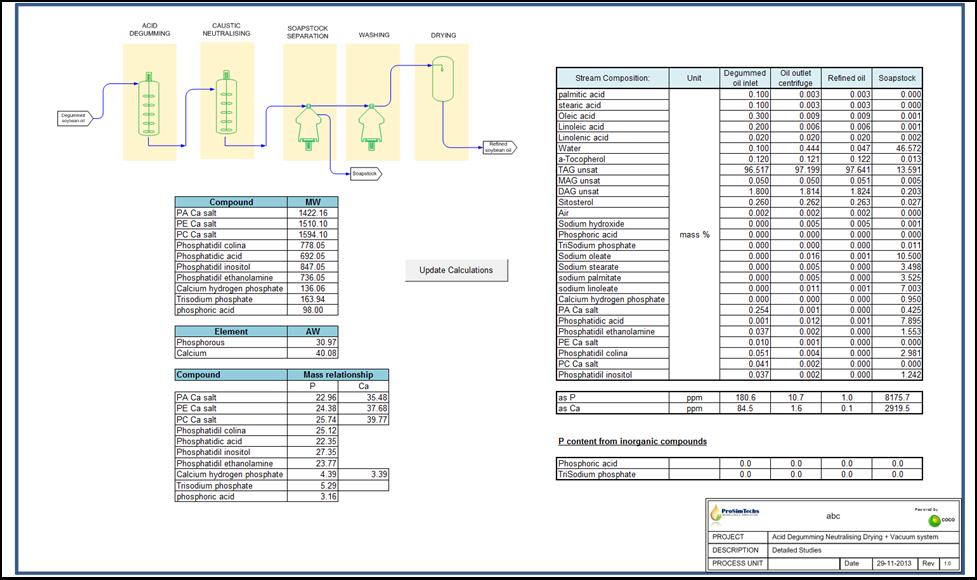This screenshot has height=580, width=977.
Task: Select the abc title cell
Action: tap(831, 516)
